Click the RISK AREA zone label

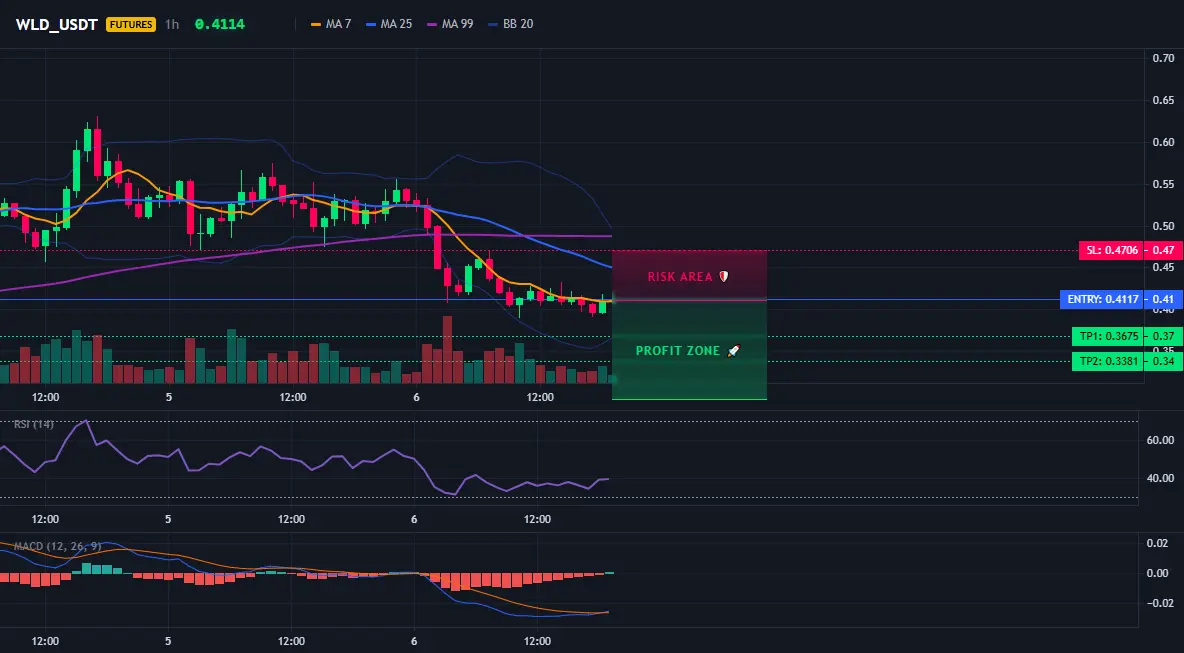click(x=688, y=277)
